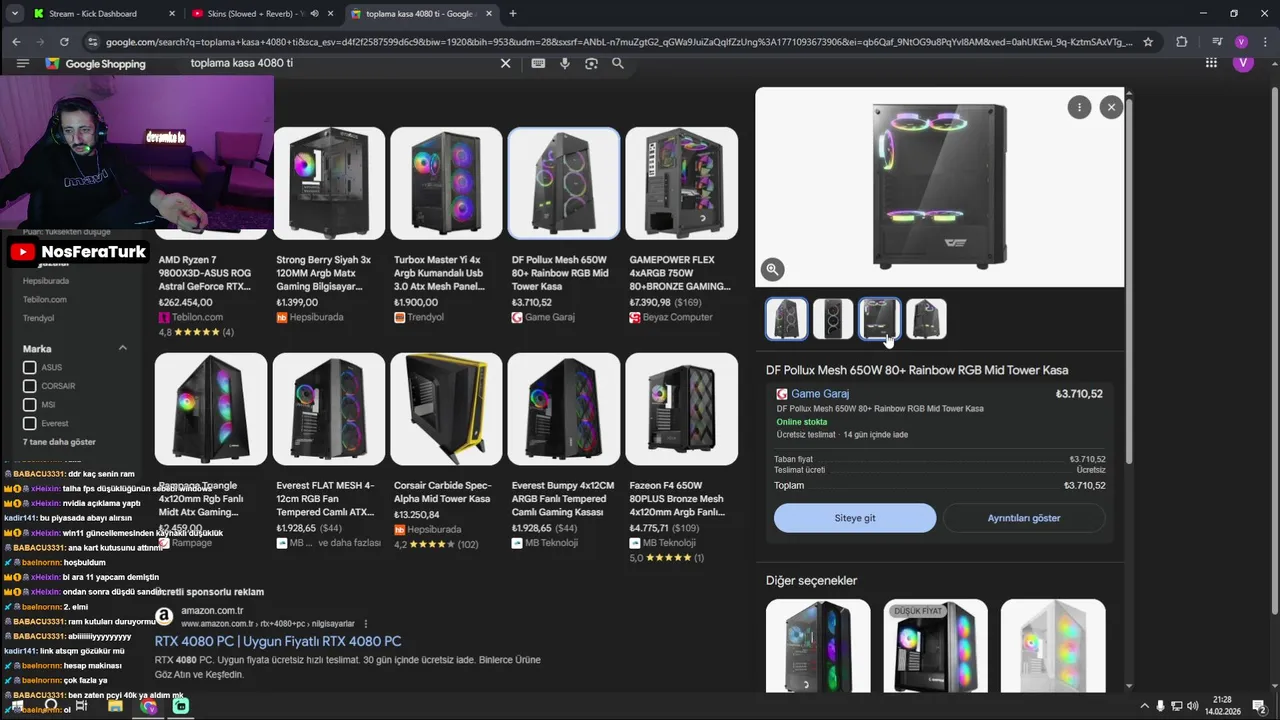Go back to previous page
The image size is (1280, 720).
(16, 42)
